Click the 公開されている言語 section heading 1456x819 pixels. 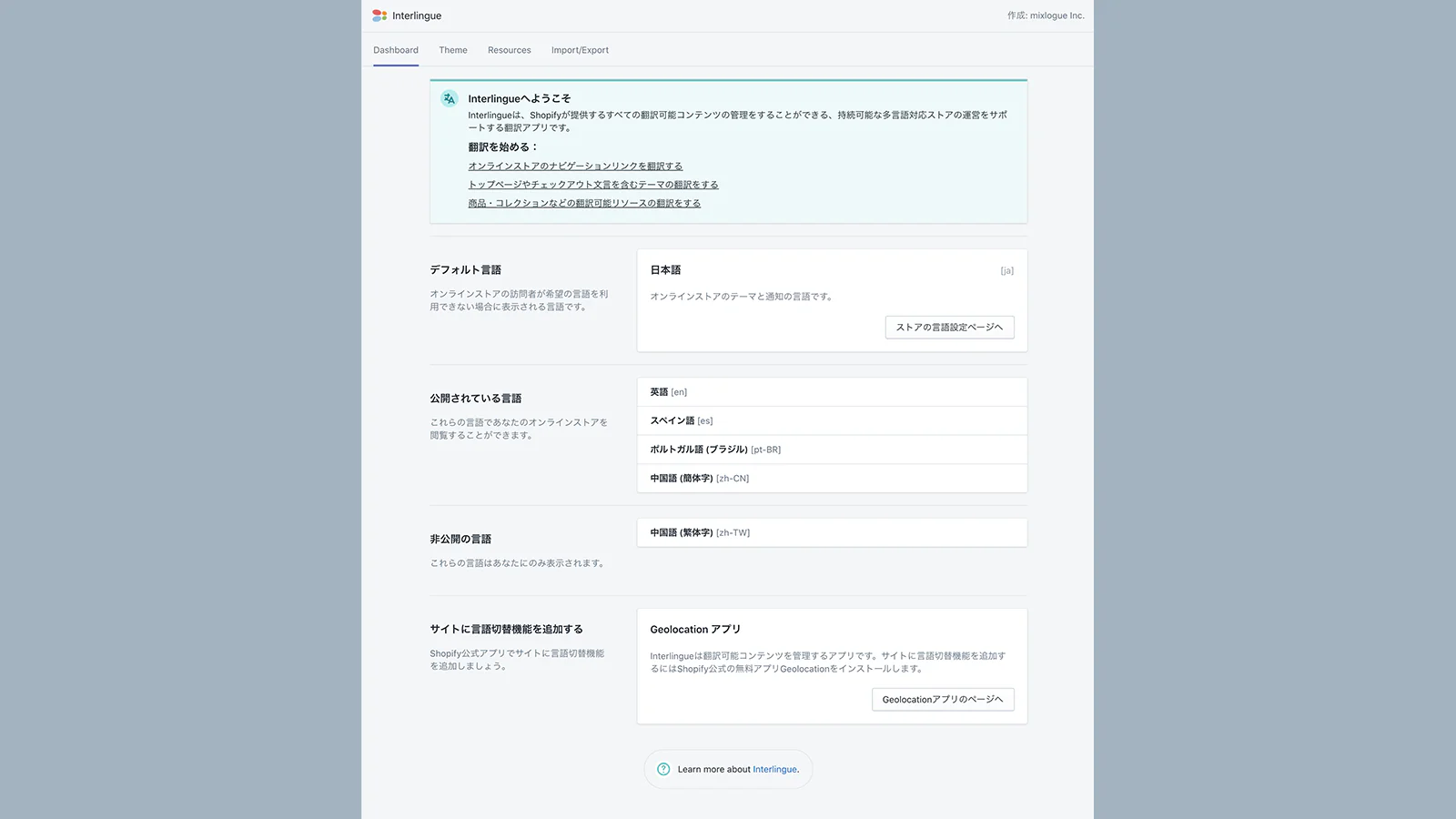(x=476, y=399)
